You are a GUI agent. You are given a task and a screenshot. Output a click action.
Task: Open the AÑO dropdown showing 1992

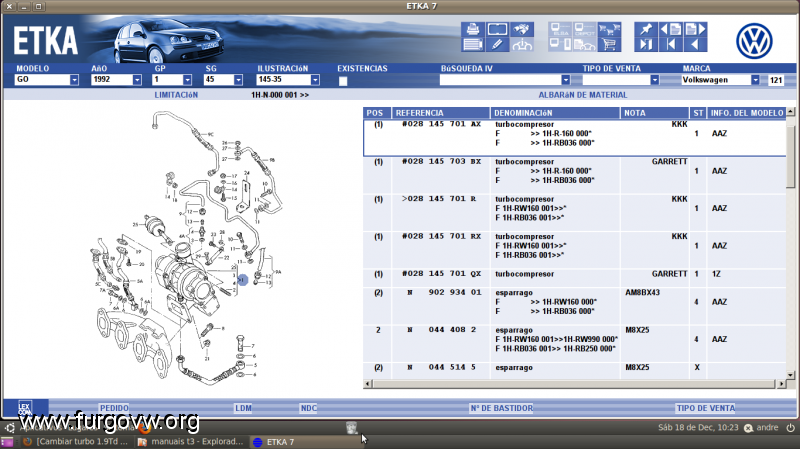point(116,80)
